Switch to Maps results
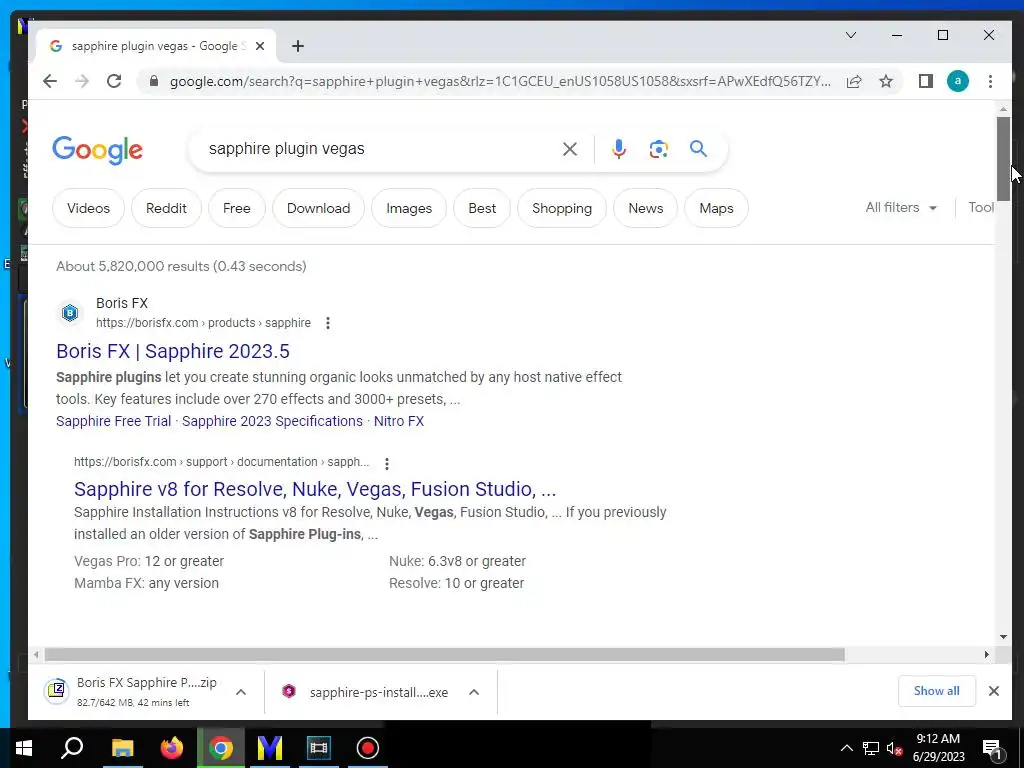 pos(716,208)
